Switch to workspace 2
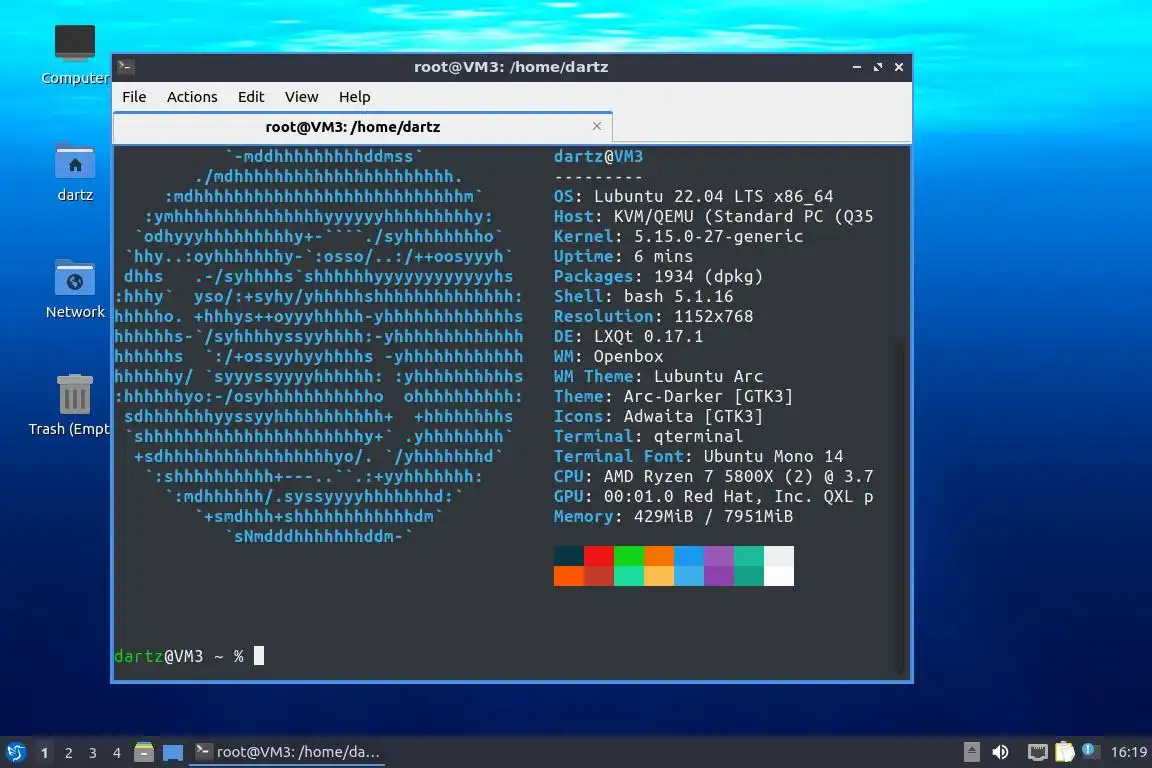1152x768 pixels. [69, 753]
